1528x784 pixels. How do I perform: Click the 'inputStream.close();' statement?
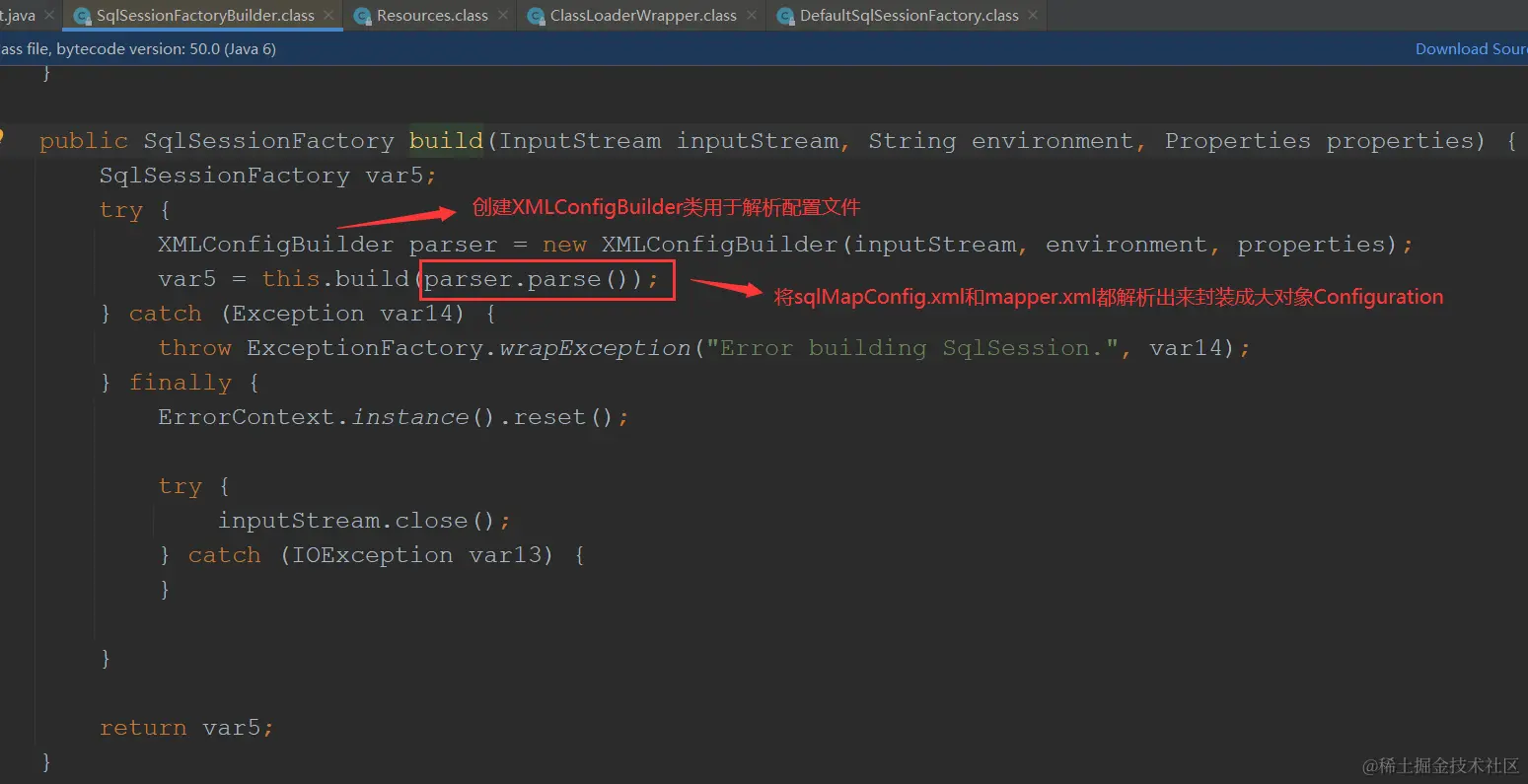[x=364, y=521]
